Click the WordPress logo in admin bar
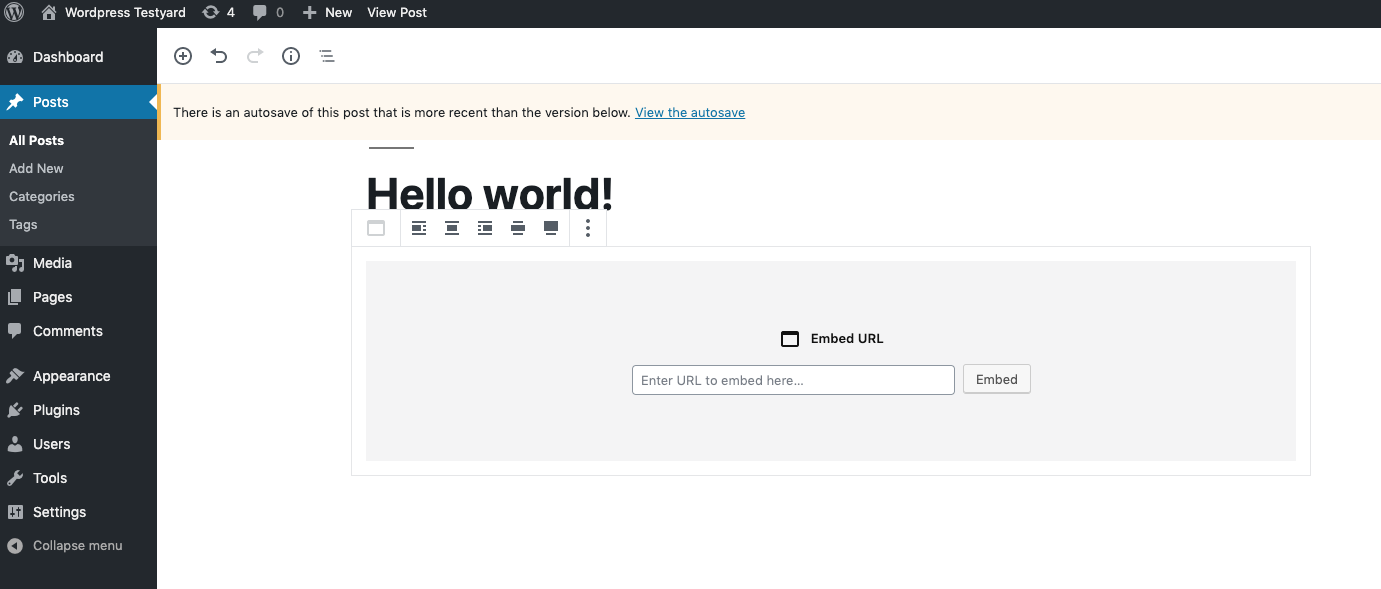The width and height of the screenshot is (1381, 589). tap(14, 13)
